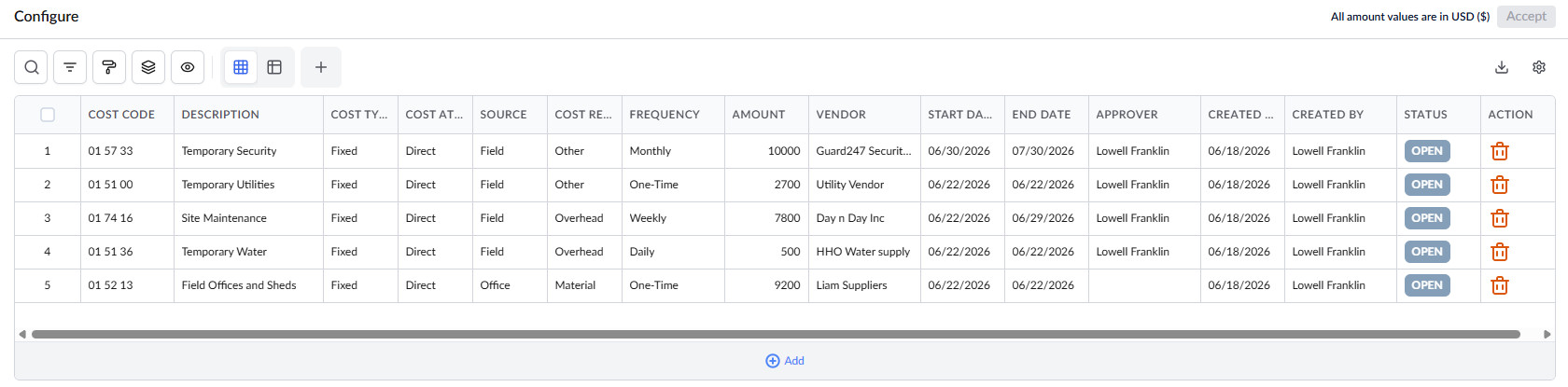Screen dimensions: 1568x387
Task: Sort by the FREQUENCY column header
Action: tap(673, 115)
